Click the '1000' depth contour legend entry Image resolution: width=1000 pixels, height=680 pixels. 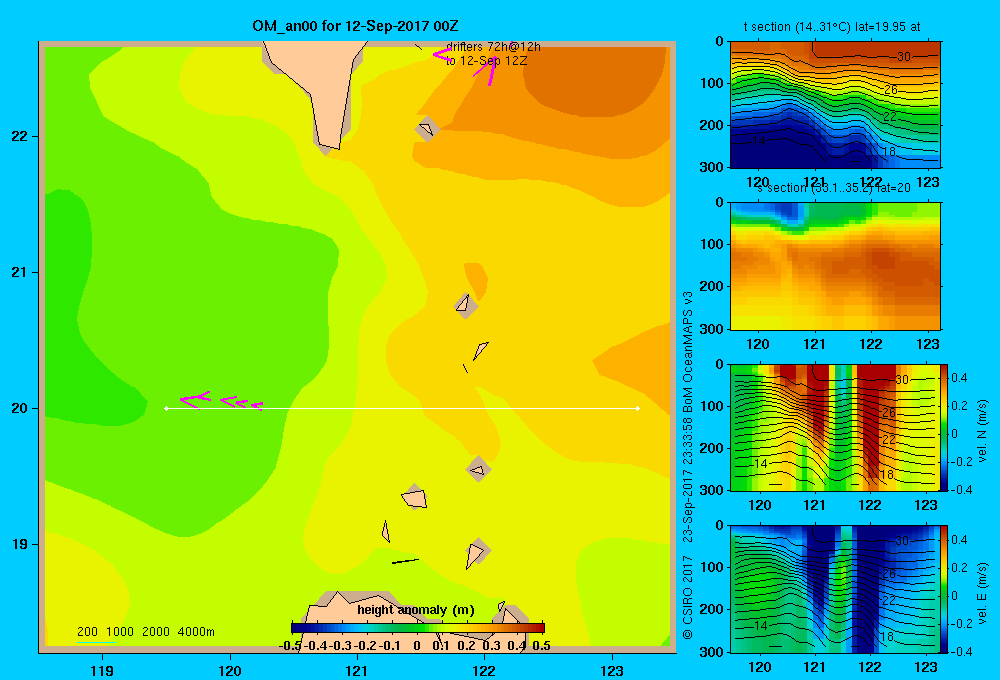(120, 632)
